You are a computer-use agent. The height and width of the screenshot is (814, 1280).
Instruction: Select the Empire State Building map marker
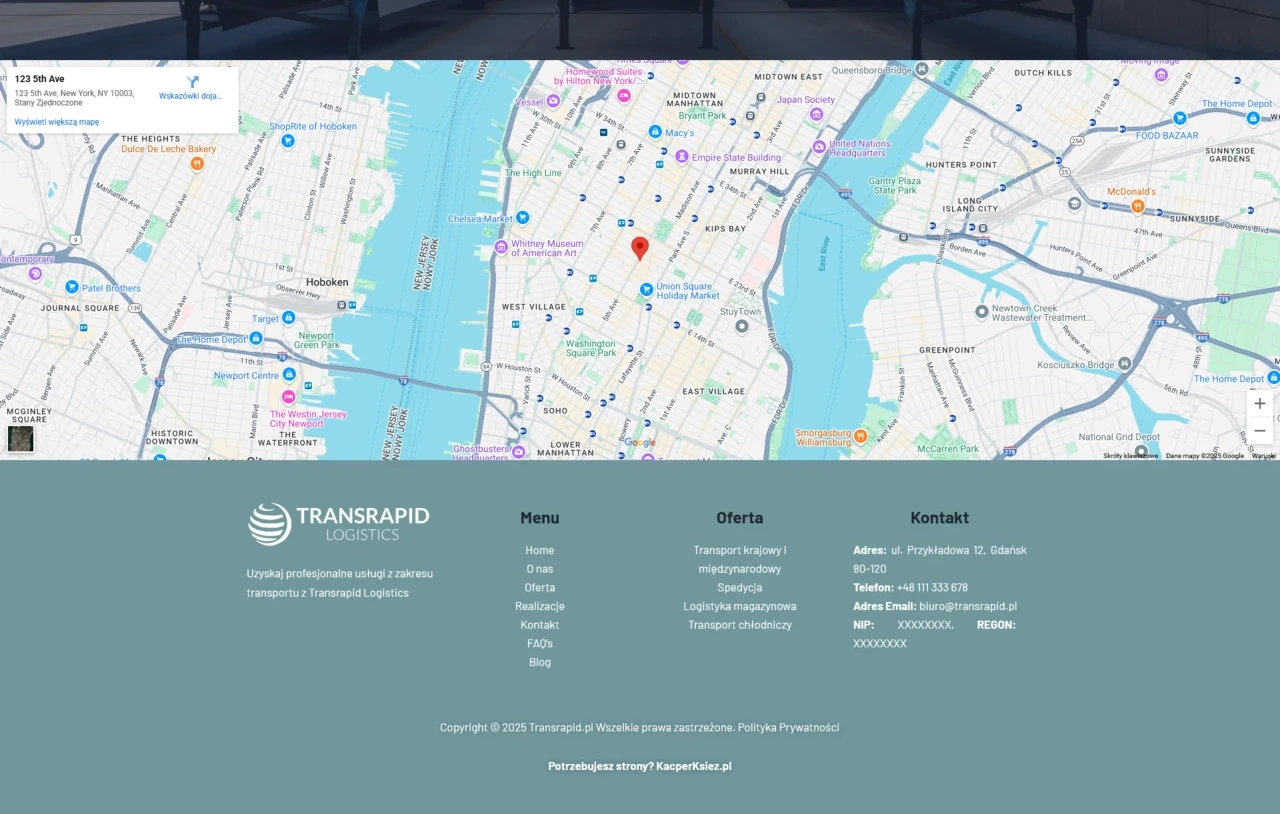(x=682, y=157)
